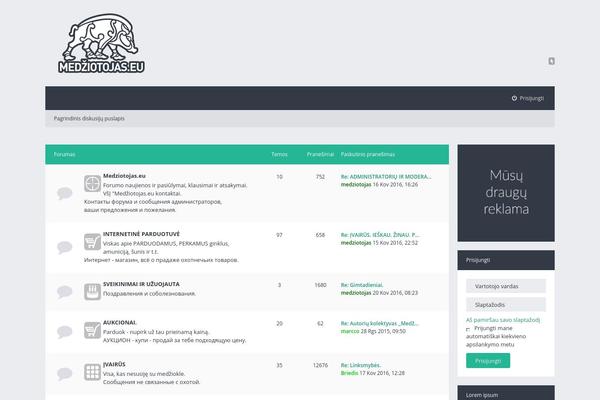
Task: Go to Pagrindinis diskusijų puslapis breadcrumb
Action: (89, 119)
